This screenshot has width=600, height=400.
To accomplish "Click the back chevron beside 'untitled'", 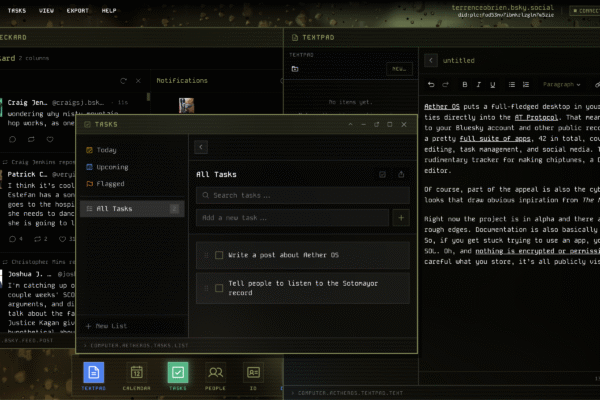I will point(431,60).
